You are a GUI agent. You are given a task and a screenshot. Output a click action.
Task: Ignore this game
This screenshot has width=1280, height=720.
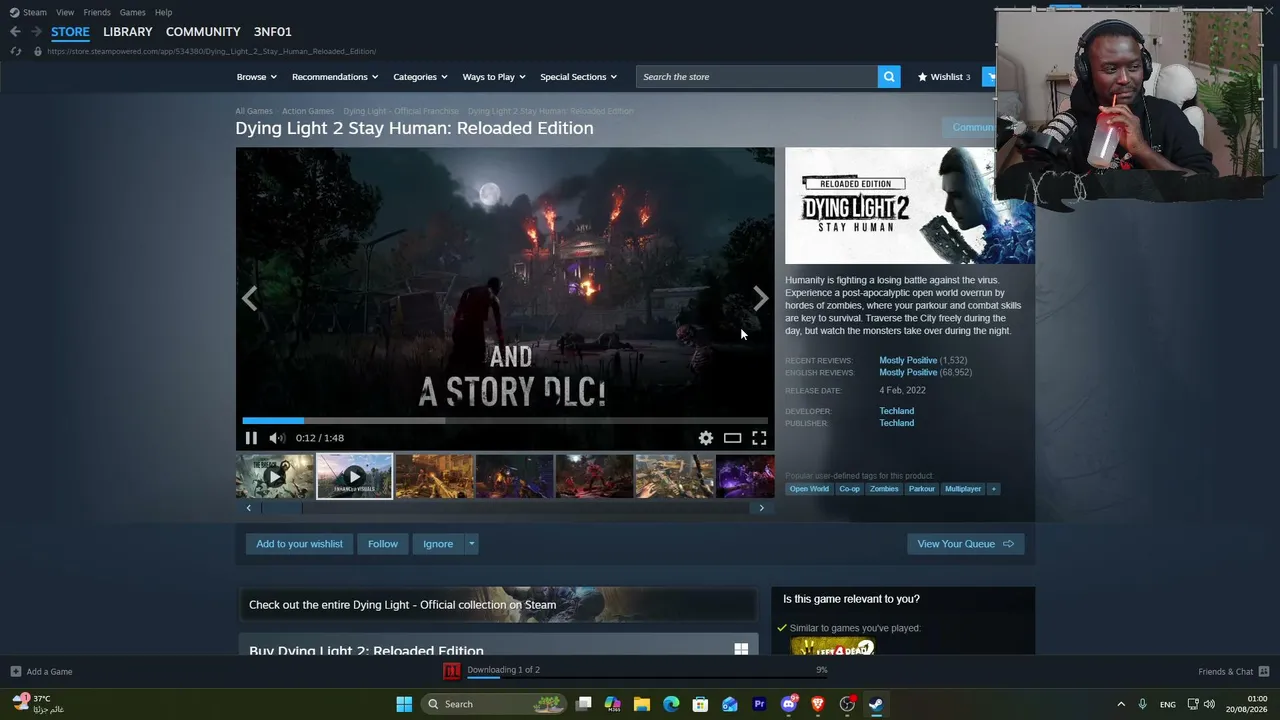[x=438, y=544]
